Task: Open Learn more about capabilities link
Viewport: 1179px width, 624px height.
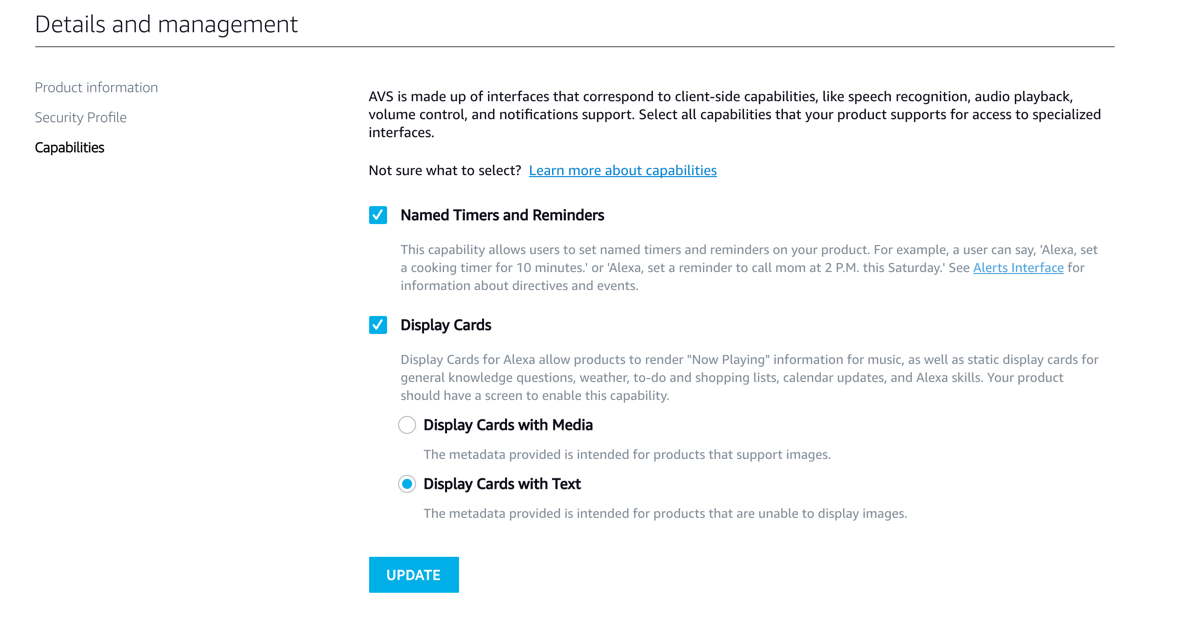Action: pos(622,170)
